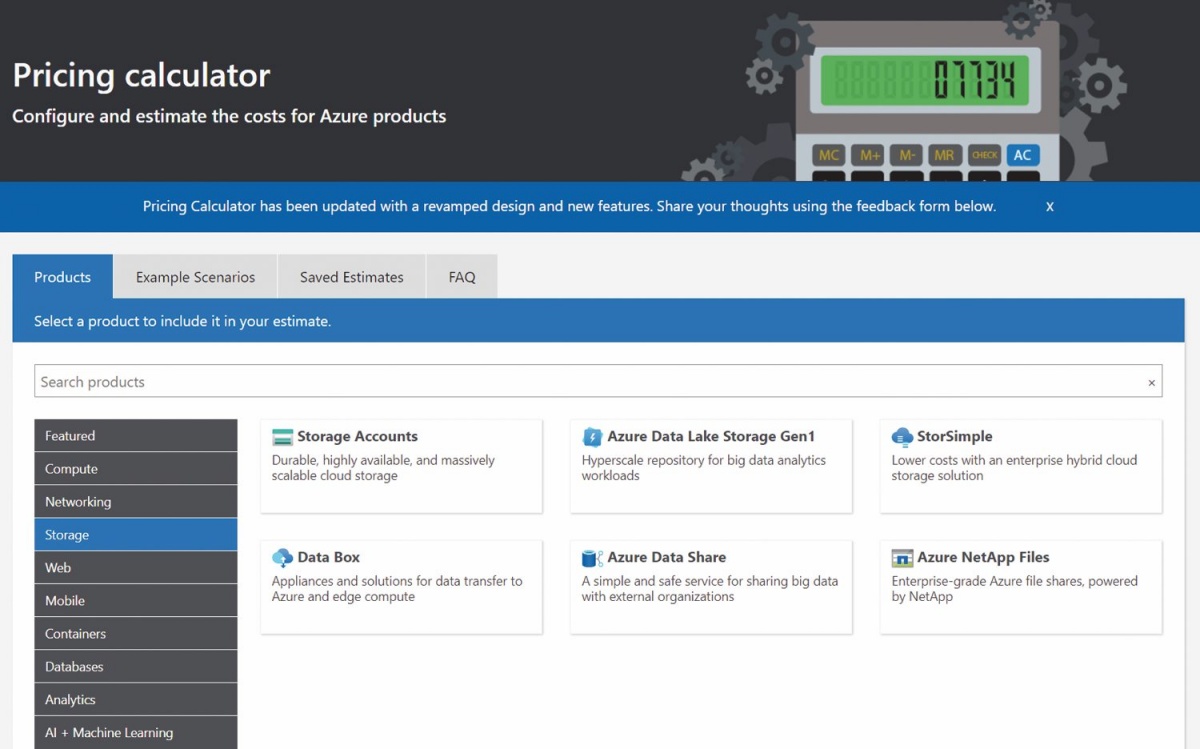Screen dimensions: 1200x749
Task: Select the Analytics category
Action: (x=136, y=700)
